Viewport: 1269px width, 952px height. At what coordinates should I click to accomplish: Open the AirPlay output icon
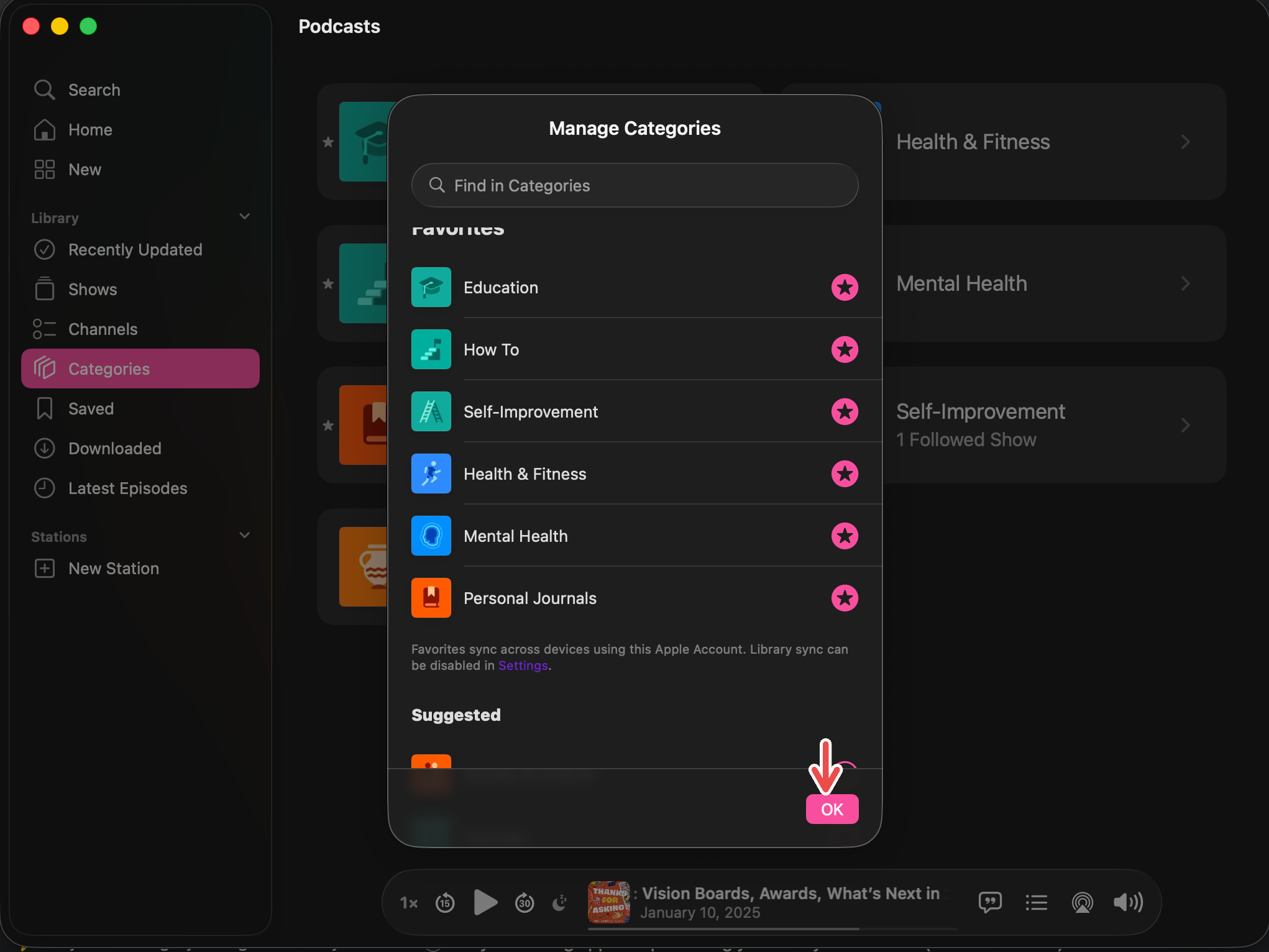click(1082, 902)
